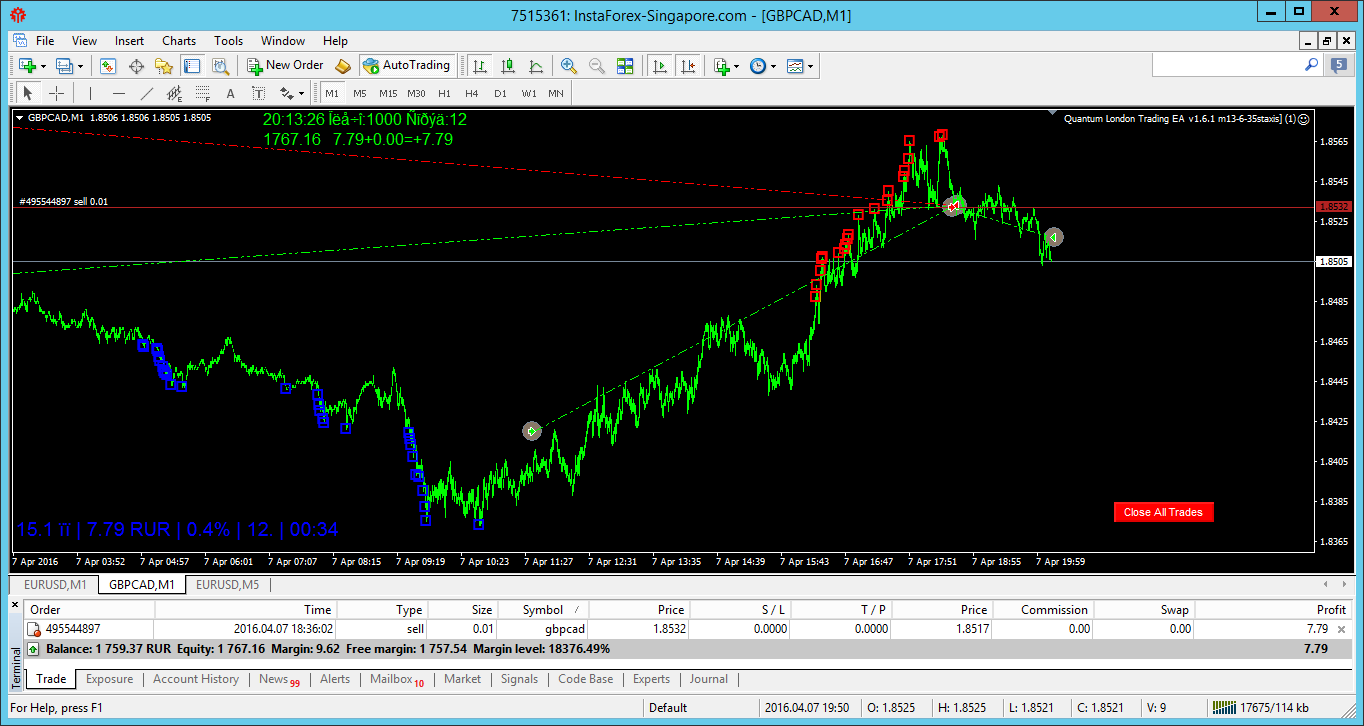Switch to the M5 timeframe
1364x726 pixels.
click(360, 93)
